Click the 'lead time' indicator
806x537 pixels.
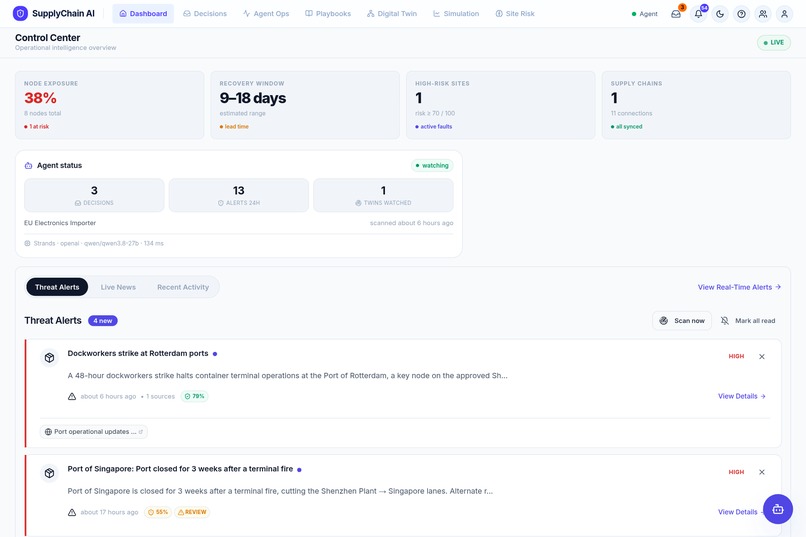click(x=234, y=126)
